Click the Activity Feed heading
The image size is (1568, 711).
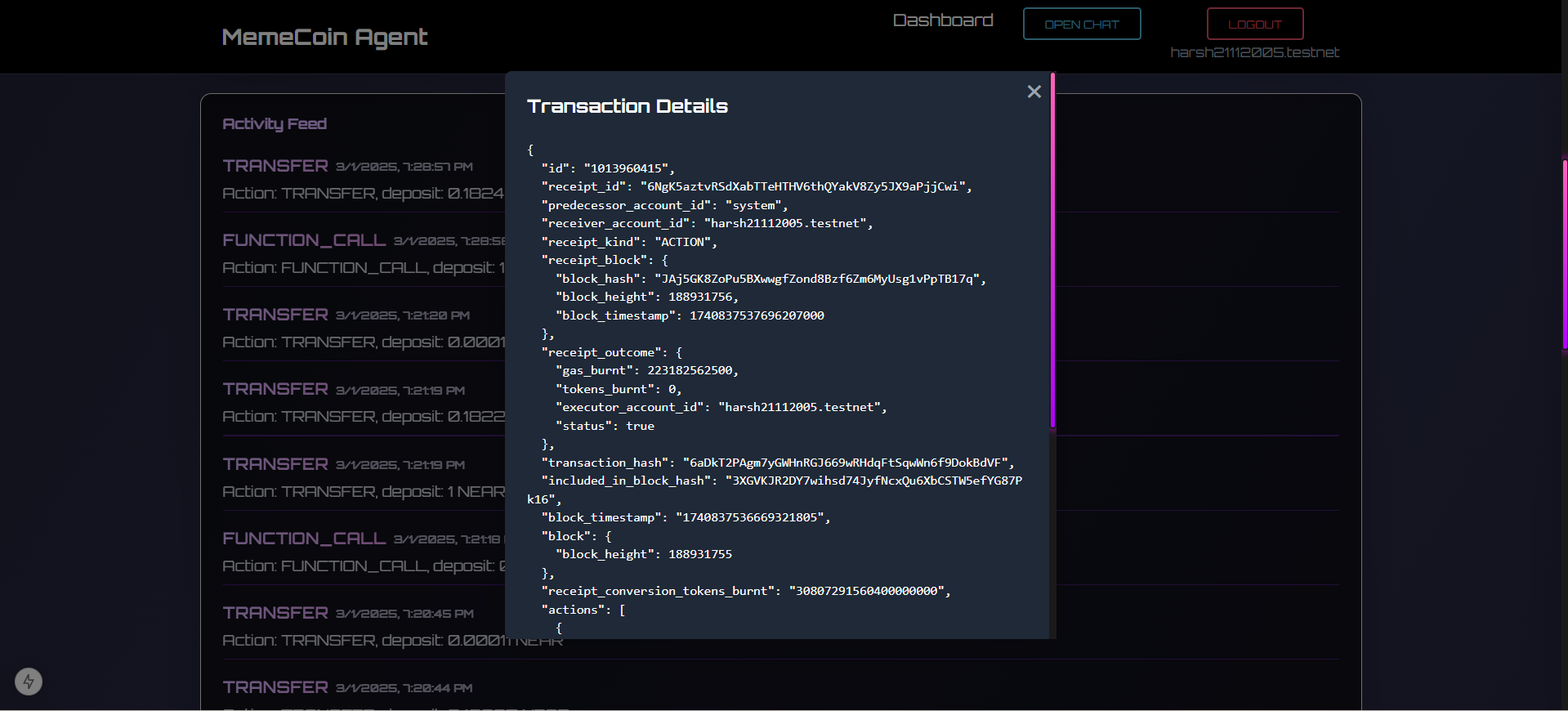point(275,123)
